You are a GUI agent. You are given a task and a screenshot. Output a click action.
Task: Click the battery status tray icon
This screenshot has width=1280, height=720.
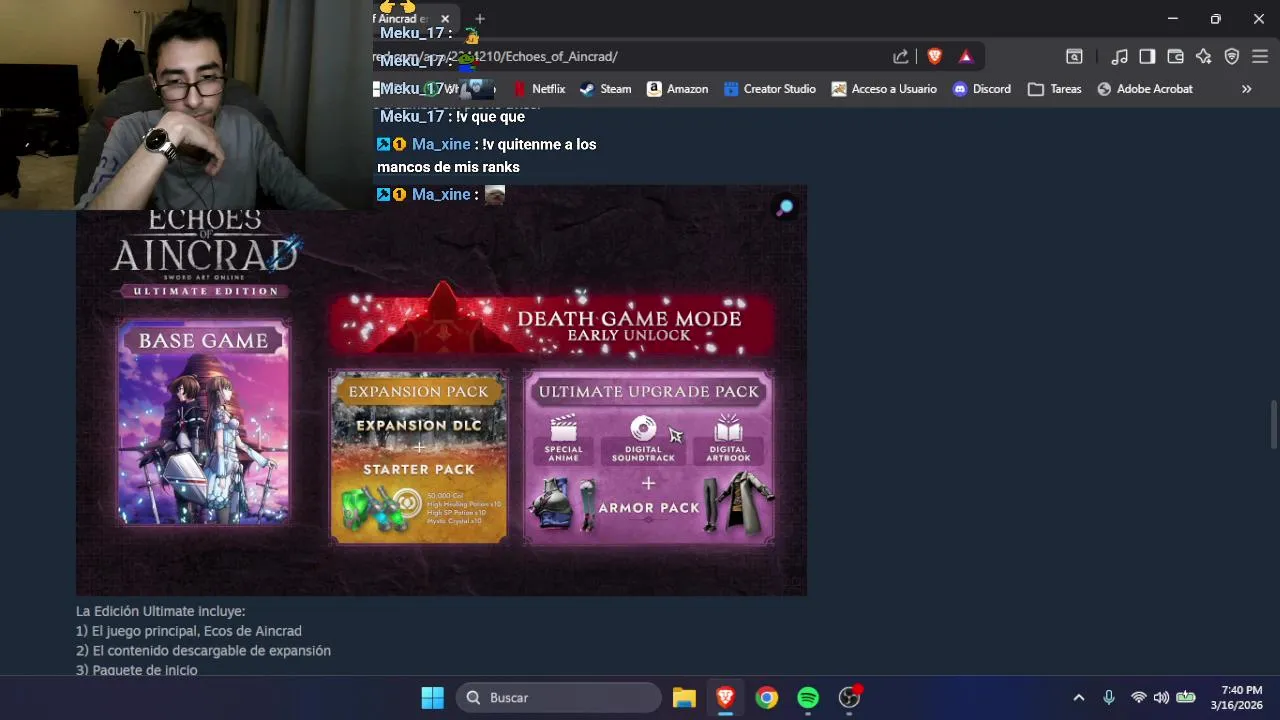1186,698
